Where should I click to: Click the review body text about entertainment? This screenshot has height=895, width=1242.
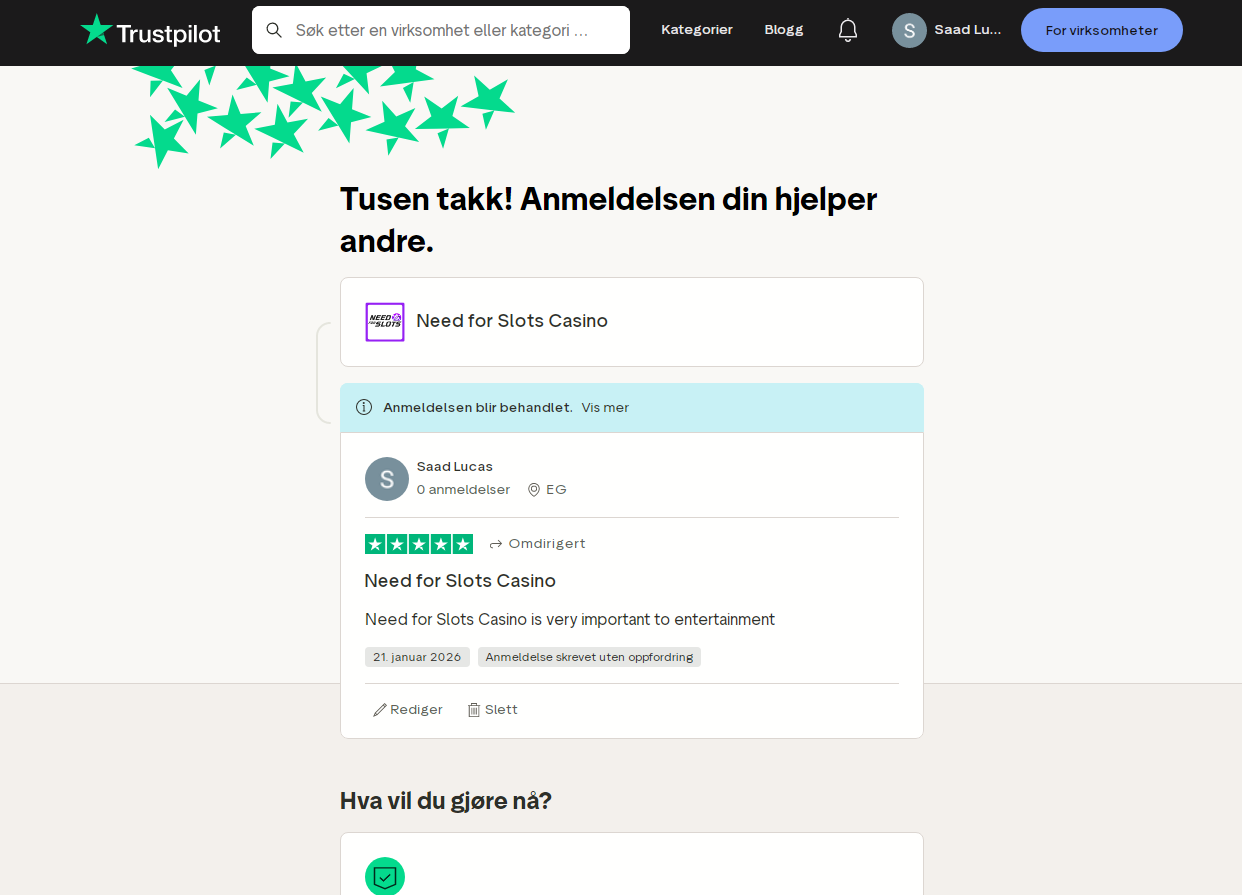(570, 620)
